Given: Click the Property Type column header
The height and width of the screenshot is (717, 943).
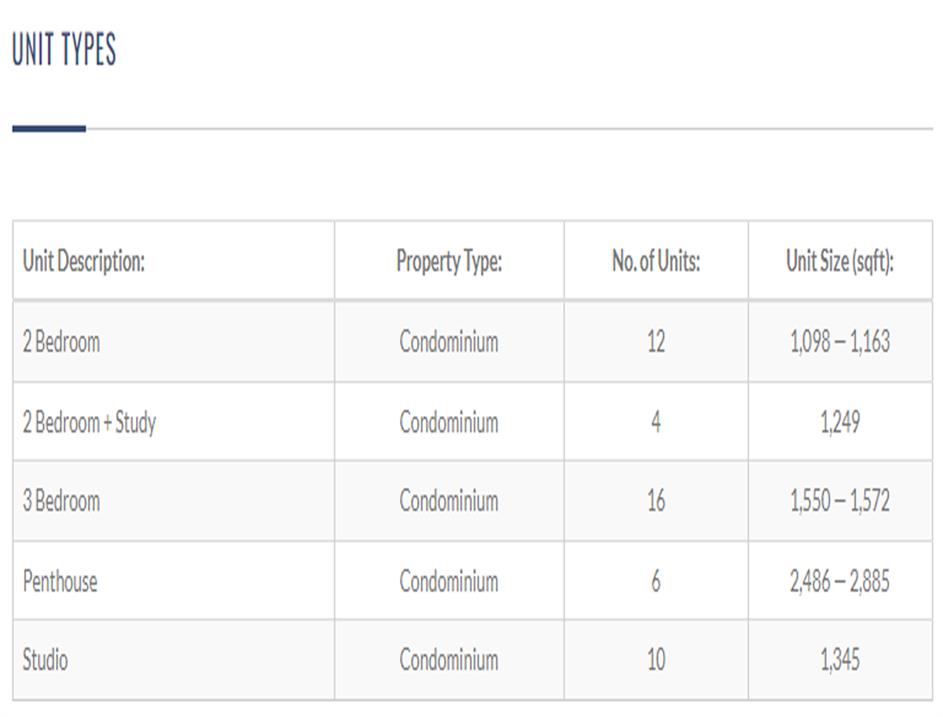Looking at the screenshot, I should [449, 262].
